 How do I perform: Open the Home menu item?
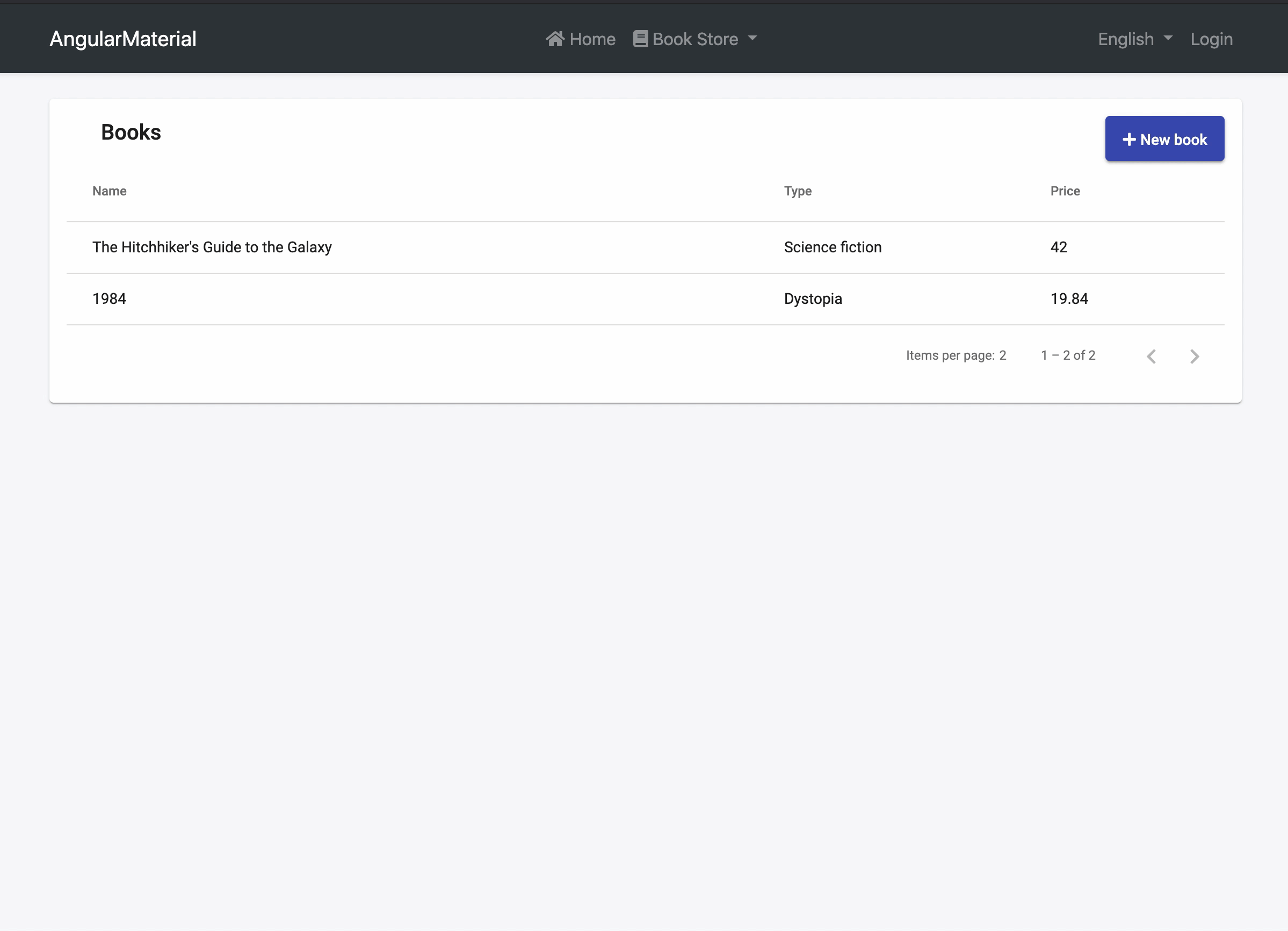pyautogui.click(x=592, y=39)
